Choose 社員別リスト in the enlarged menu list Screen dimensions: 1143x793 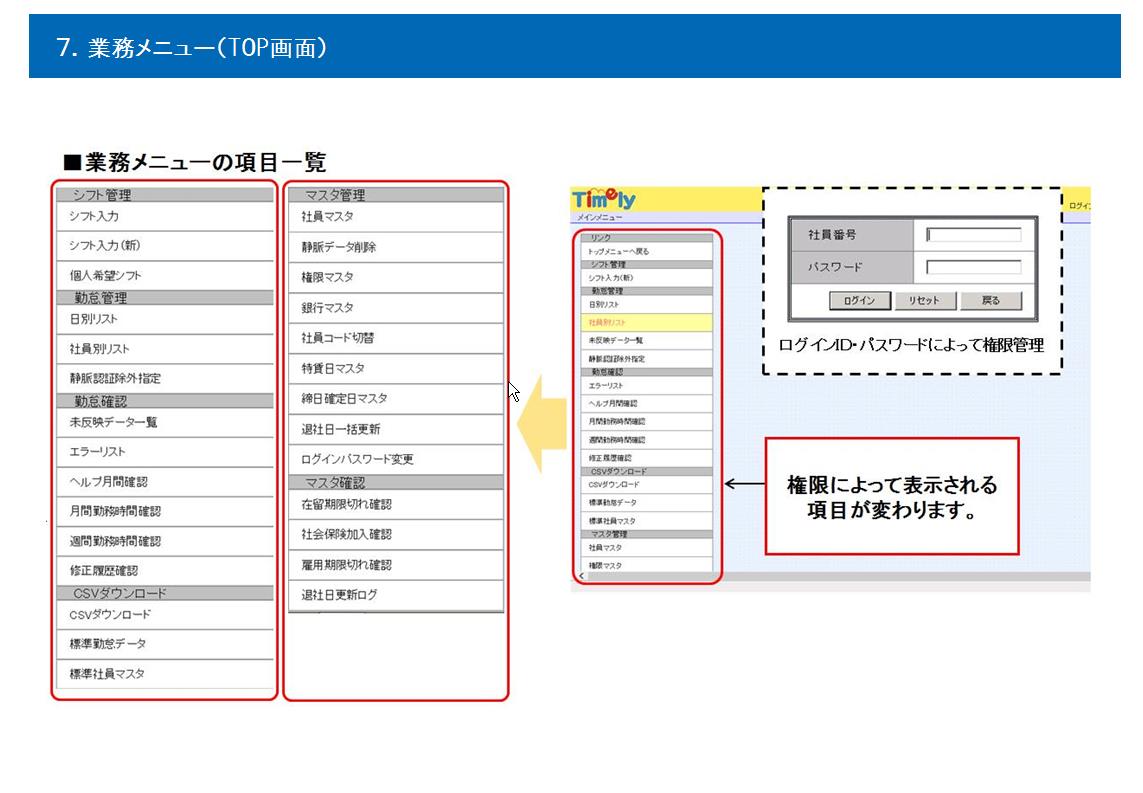[165, 349]
